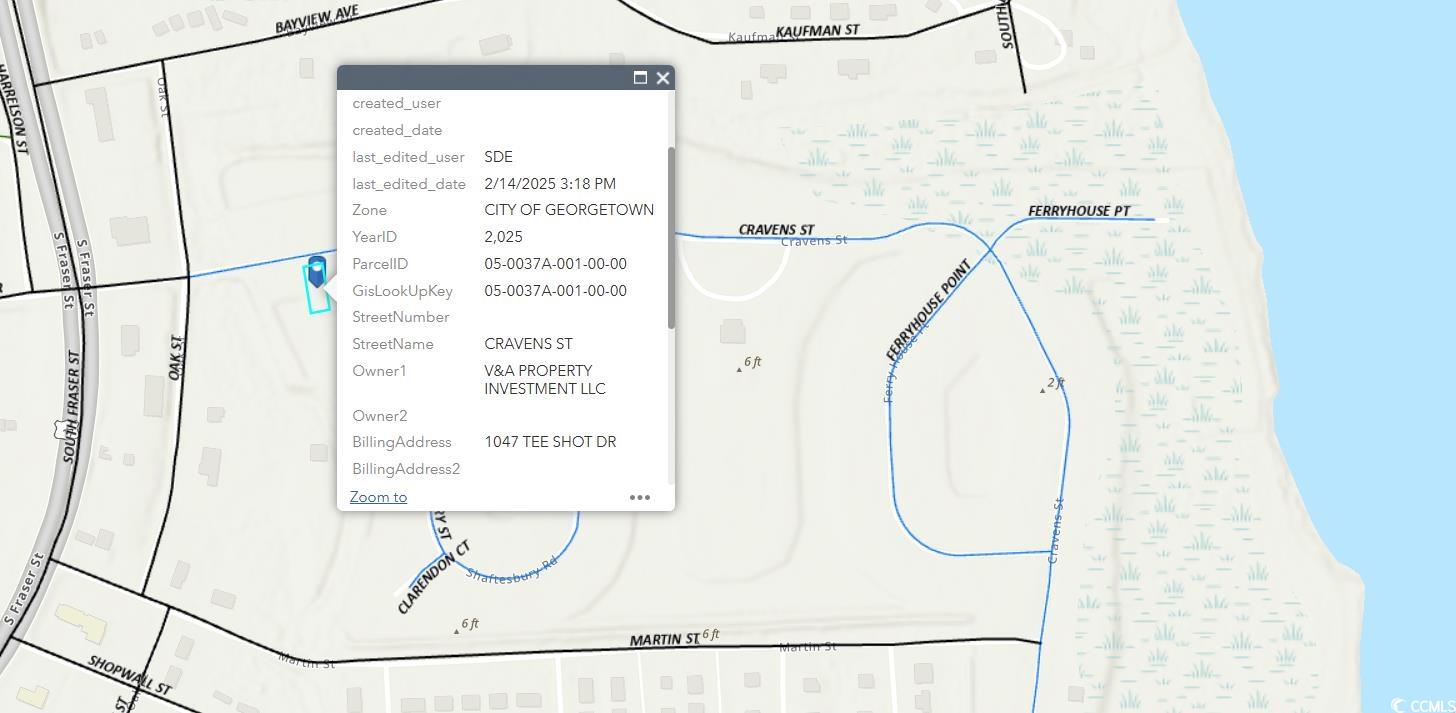Open the popup's three-dot options menu
Screen dimensions: 1456x713
[640, 497]
